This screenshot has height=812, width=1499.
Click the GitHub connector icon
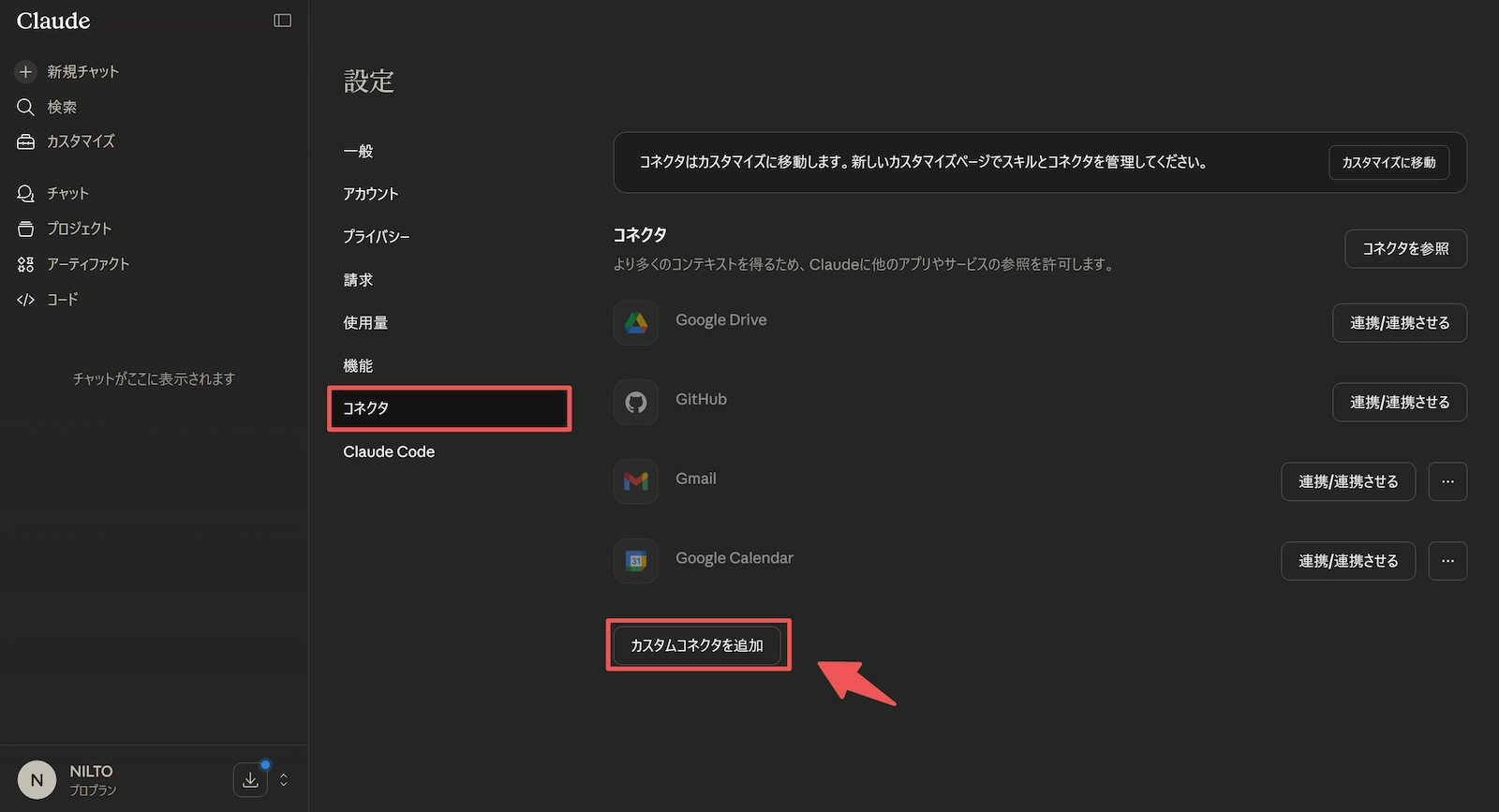(636, 403)
